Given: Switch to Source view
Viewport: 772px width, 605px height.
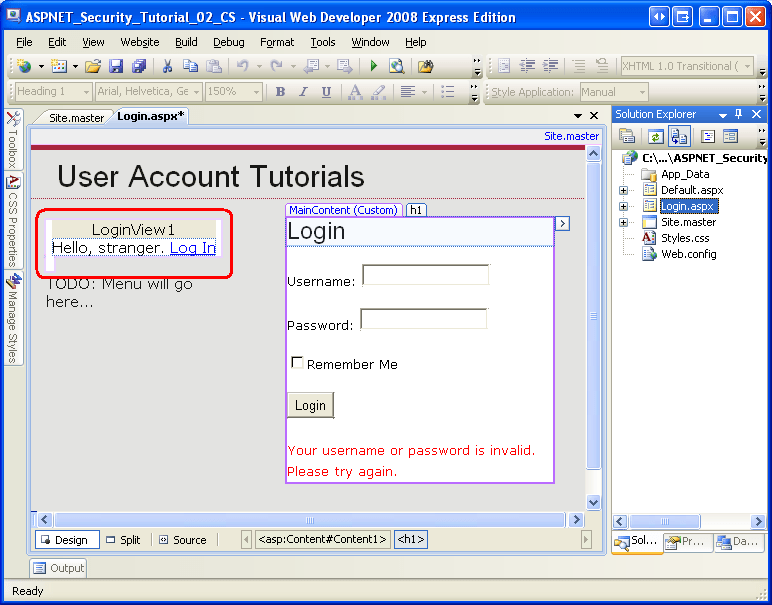Looking at the screenshot, I should click(183, 540).
